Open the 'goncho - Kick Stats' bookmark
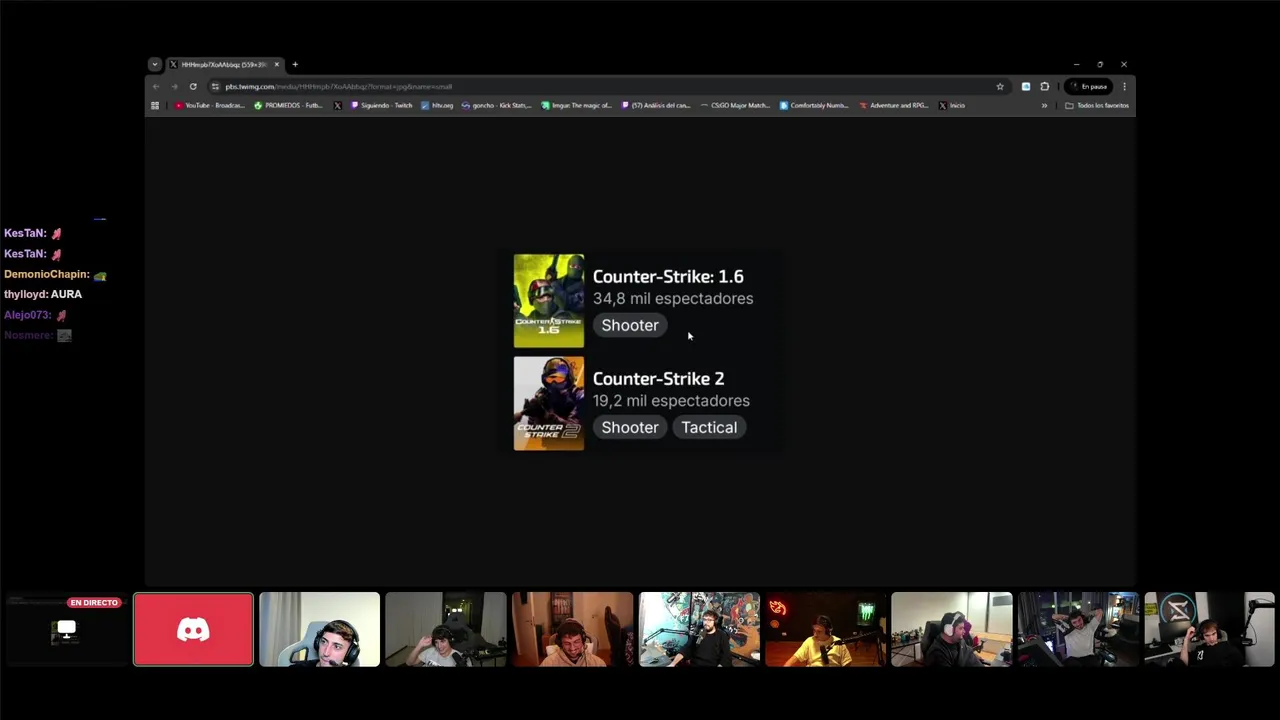This screenshot has height=720, width=1280. click(x=496, y=105)
